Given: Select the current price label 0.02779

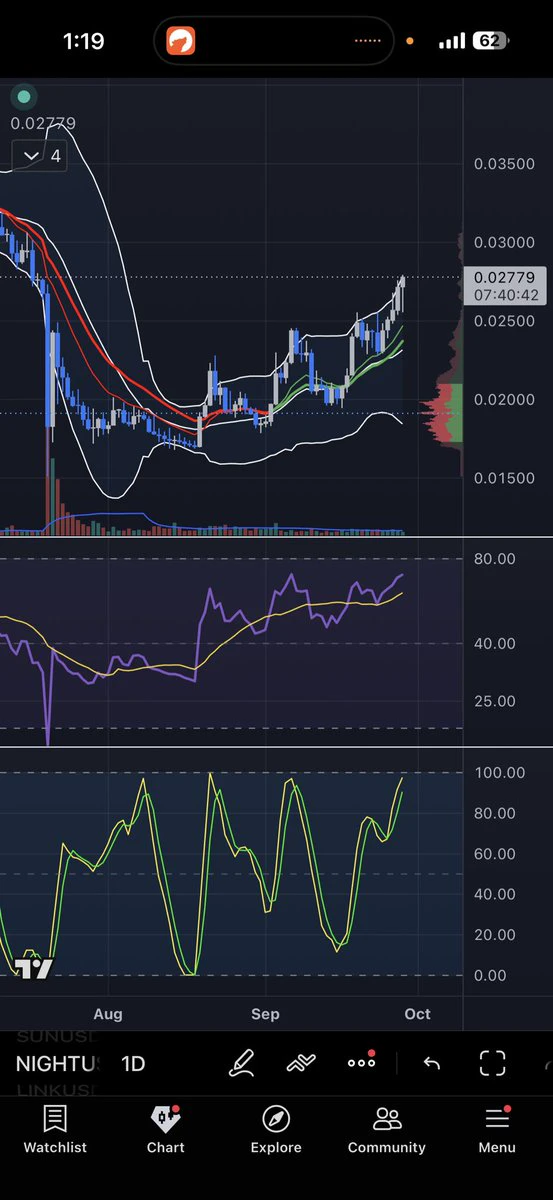Looking at the screenshot, I should (505, 277).
